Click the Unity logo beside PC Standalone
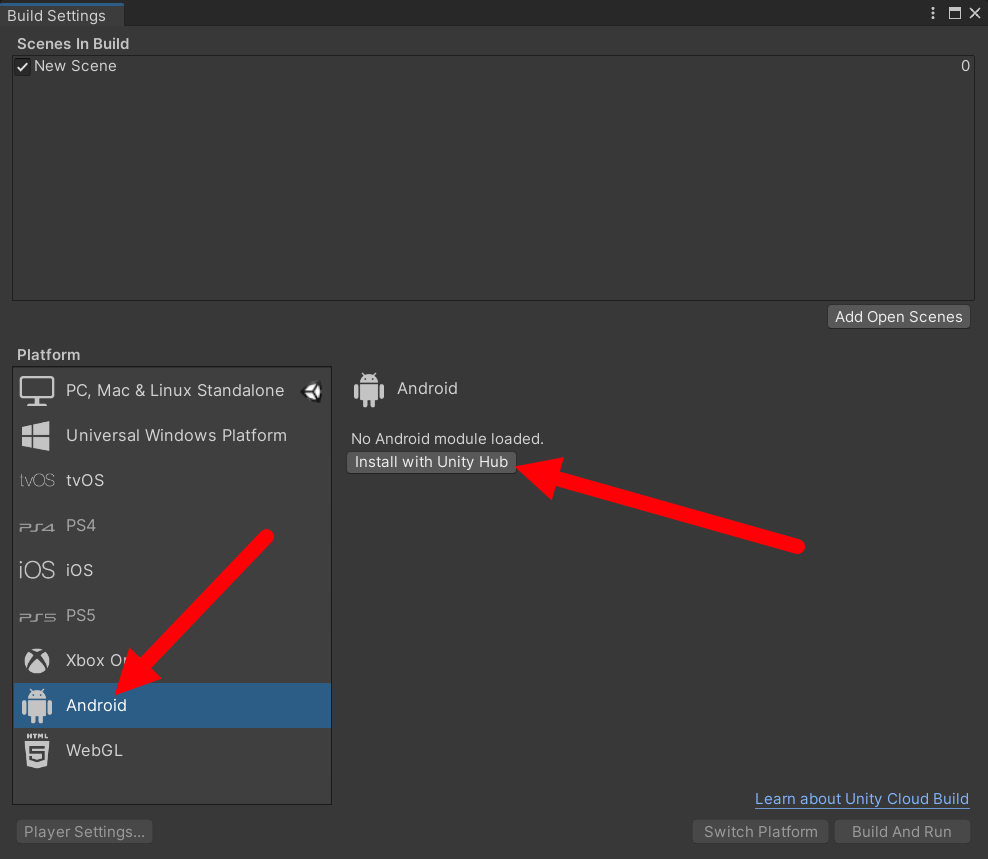 pyautogui.click(x=311, y=391)
